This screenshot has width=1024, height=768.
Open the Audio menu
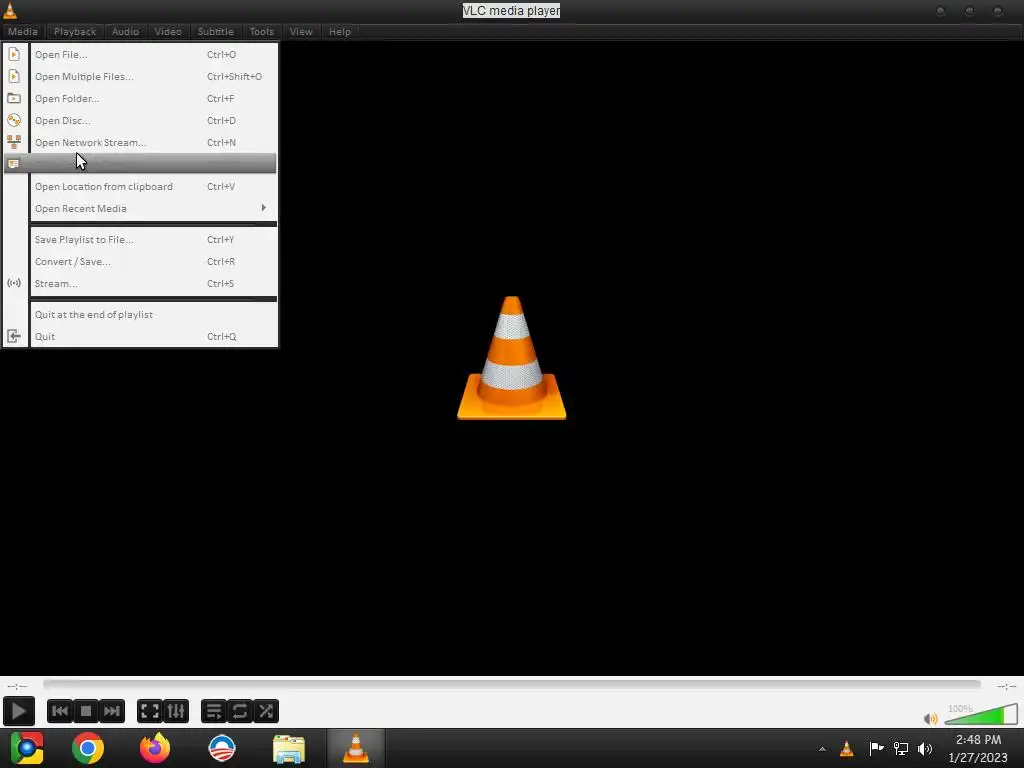[x=125, y=31]
